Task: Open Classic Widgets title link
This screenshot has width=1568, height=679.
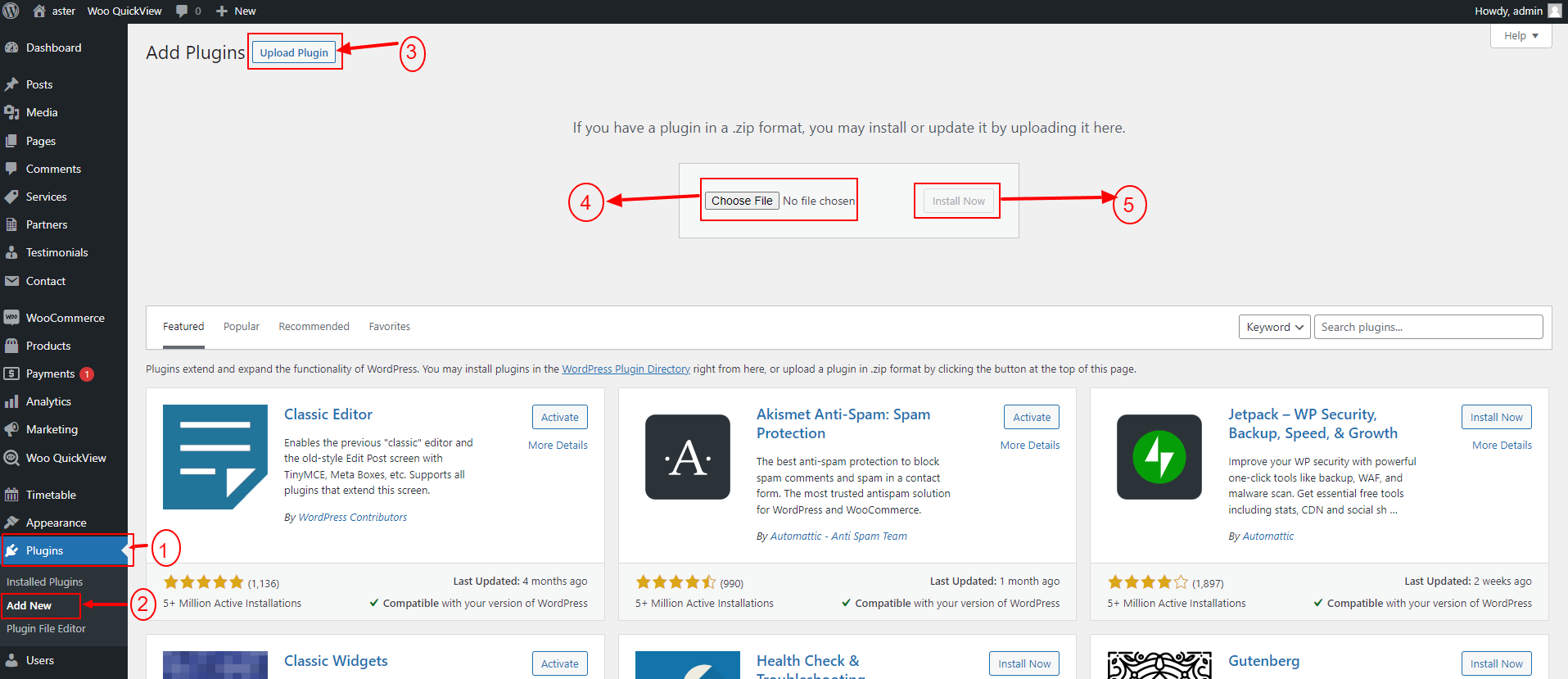Action: coord(336,661)
